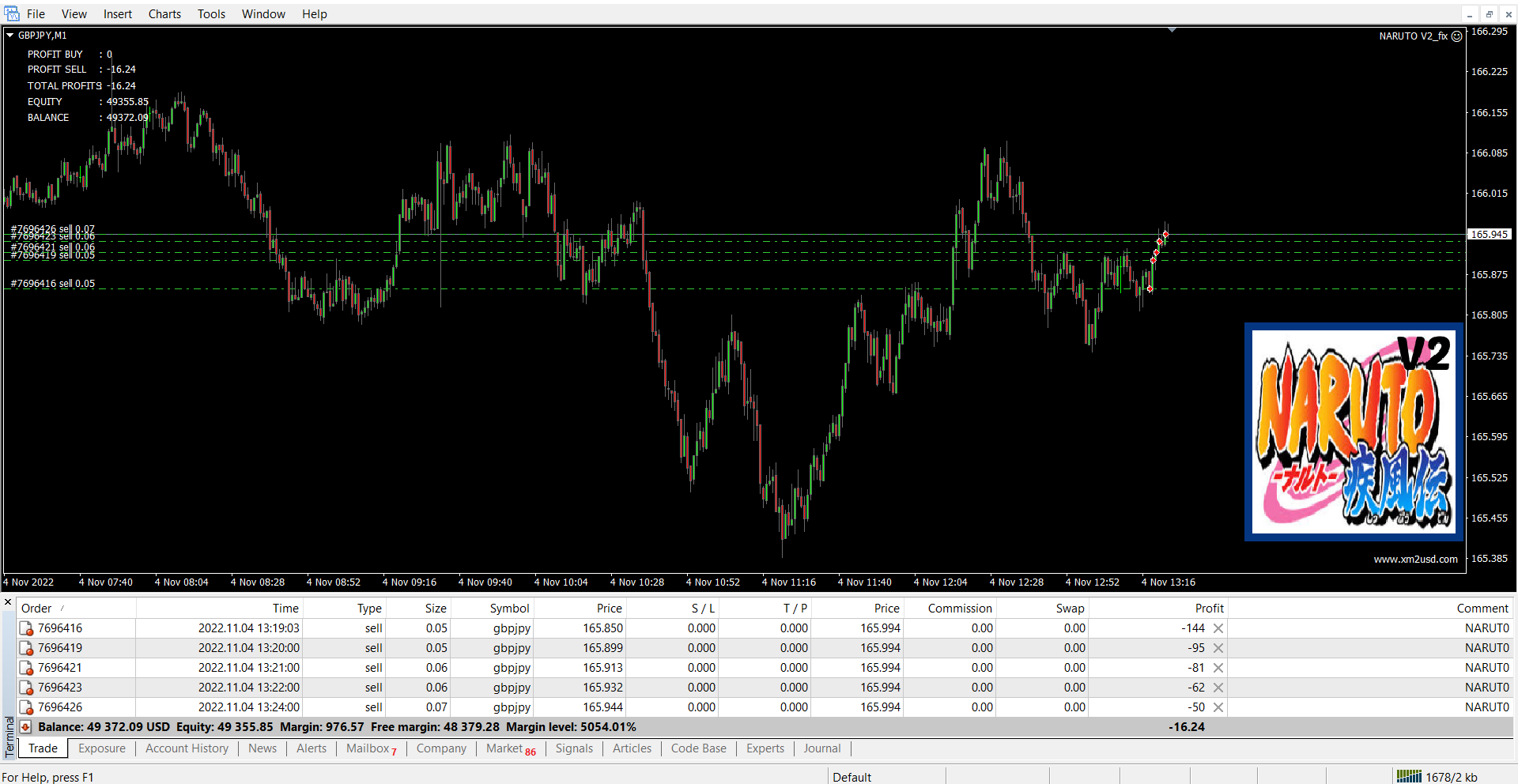
Task: Close sell order 7696419 with X button
Action: tap(1218, 648)
